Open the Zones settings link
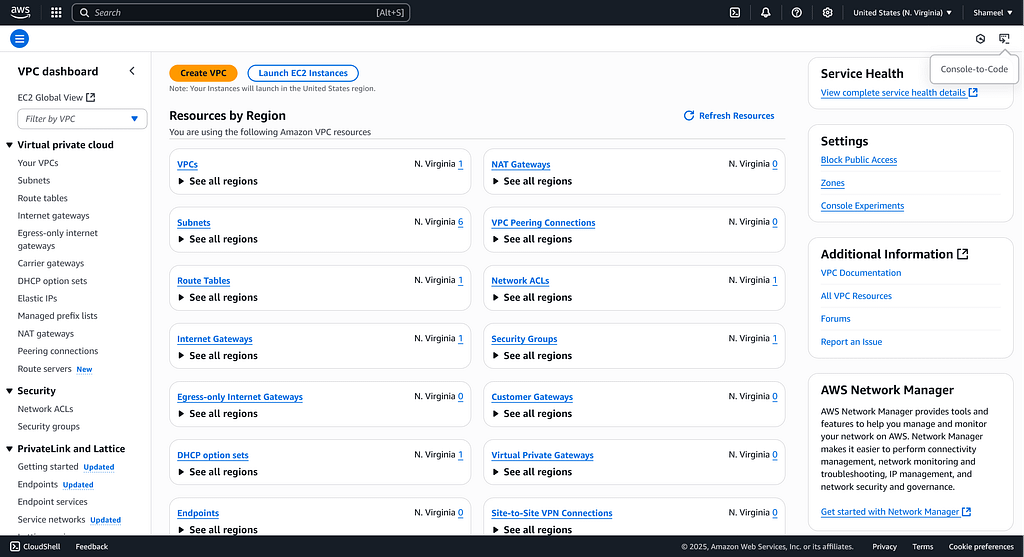This screenshot has height=557, width=1024. point(833,183)
